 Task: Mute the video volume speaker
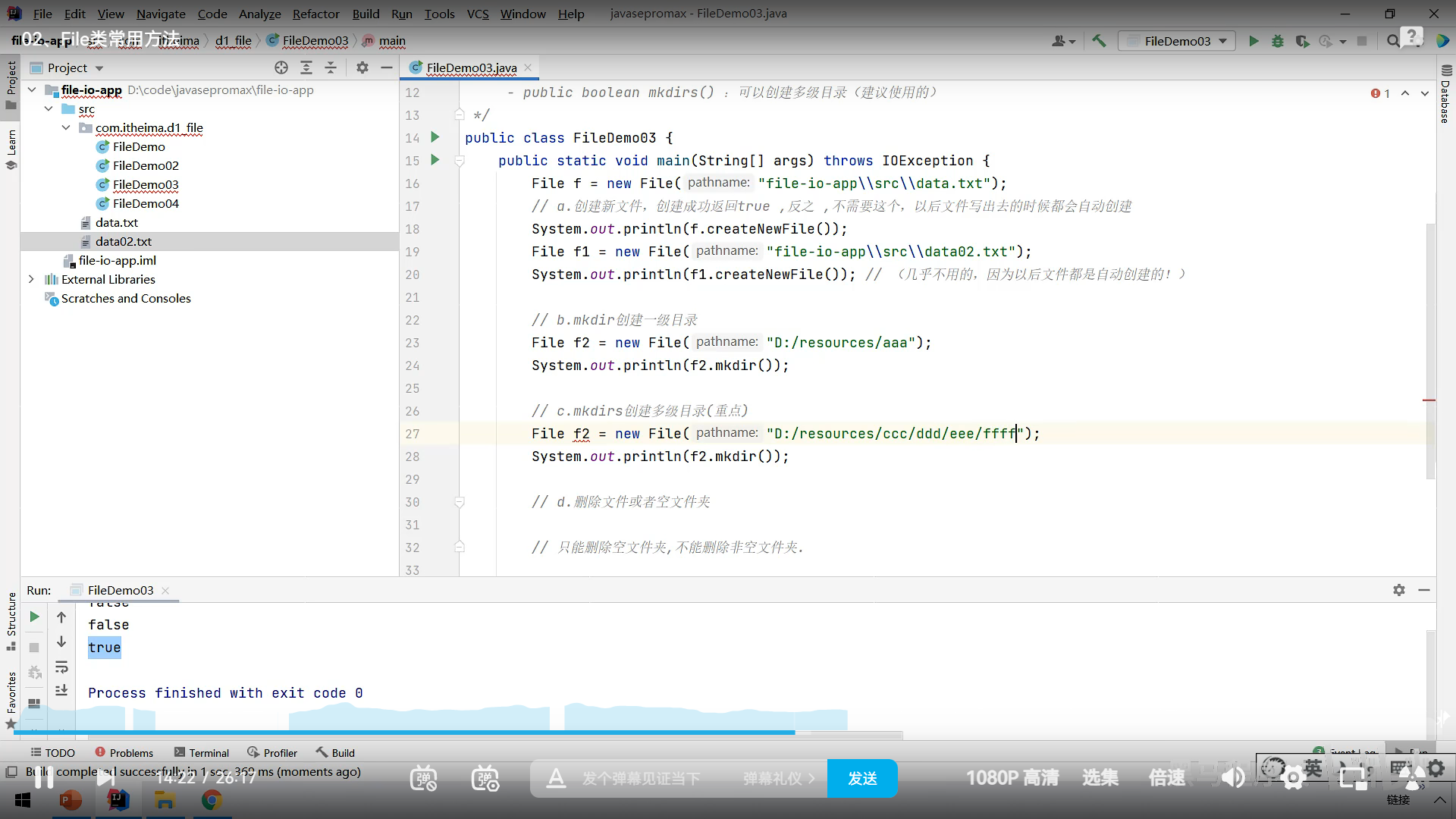pos(1233,777)
